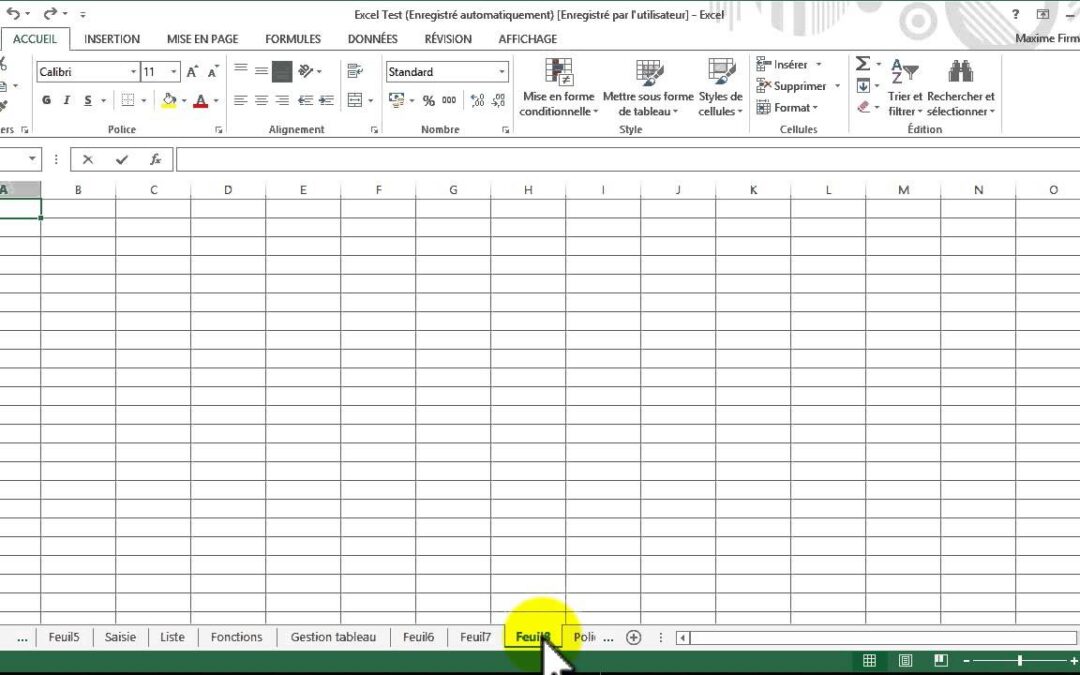Add a new sheet with plus button
The height and width of the screenshot is (675, 1080).
[x=633, y=638]
